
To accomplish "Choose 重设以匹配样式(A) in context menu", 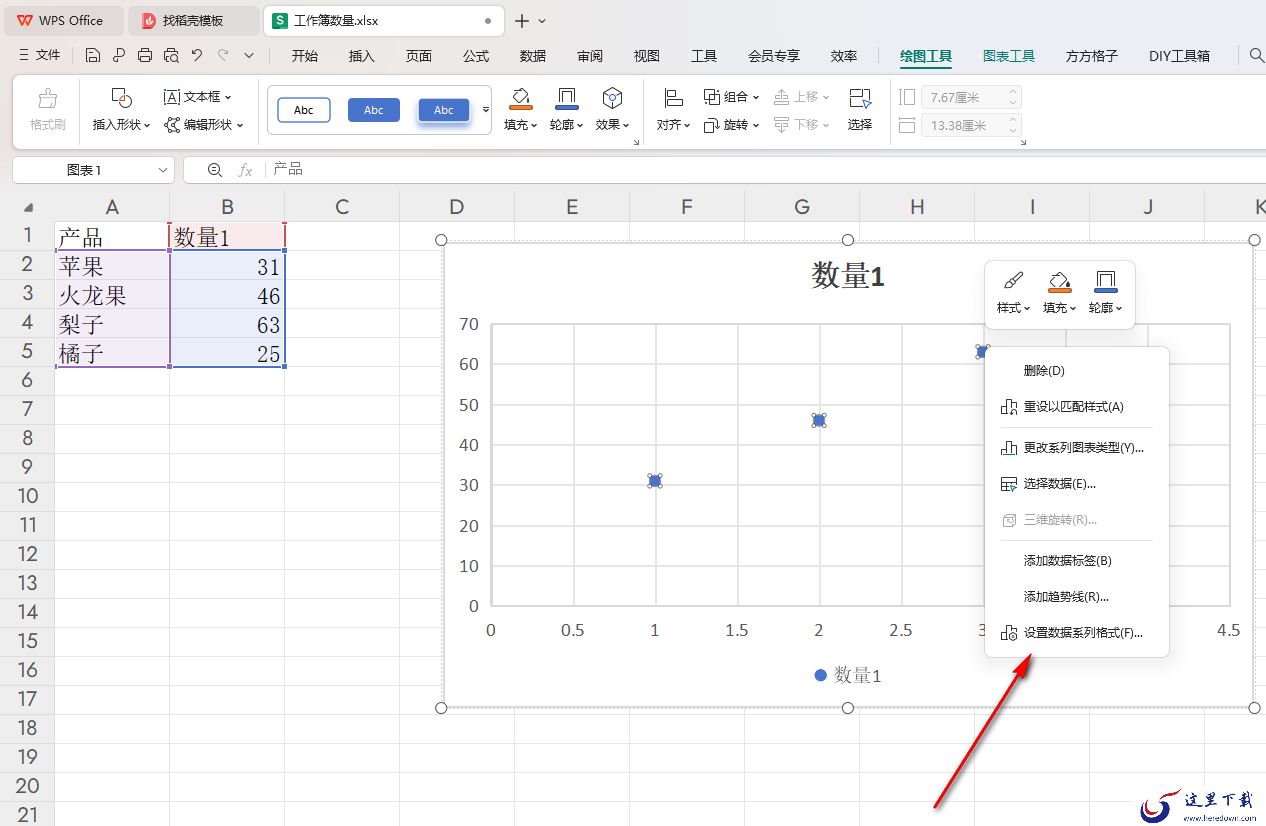I will point(1077,407).
